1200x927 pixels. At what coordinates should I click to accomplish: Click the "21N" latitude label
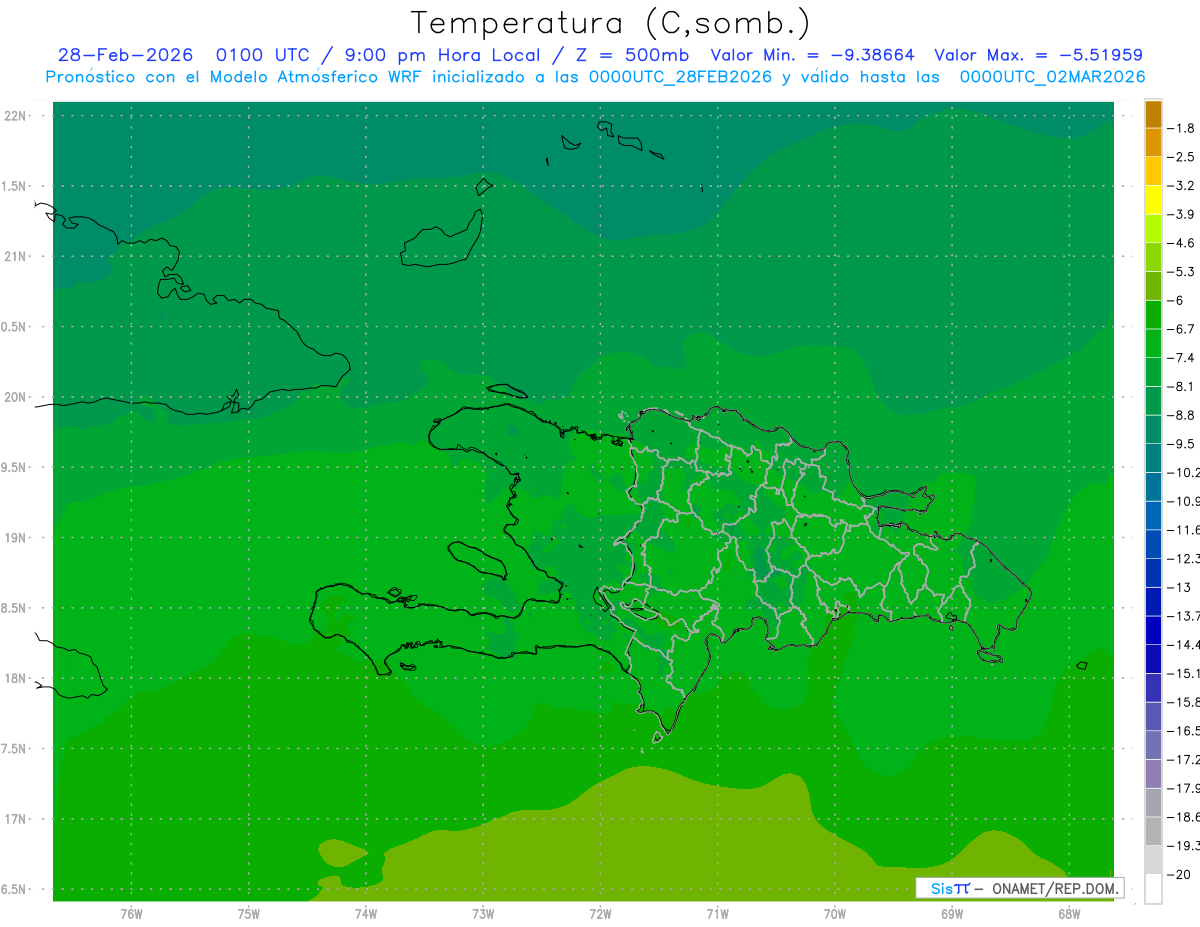(x=17, y=257)
